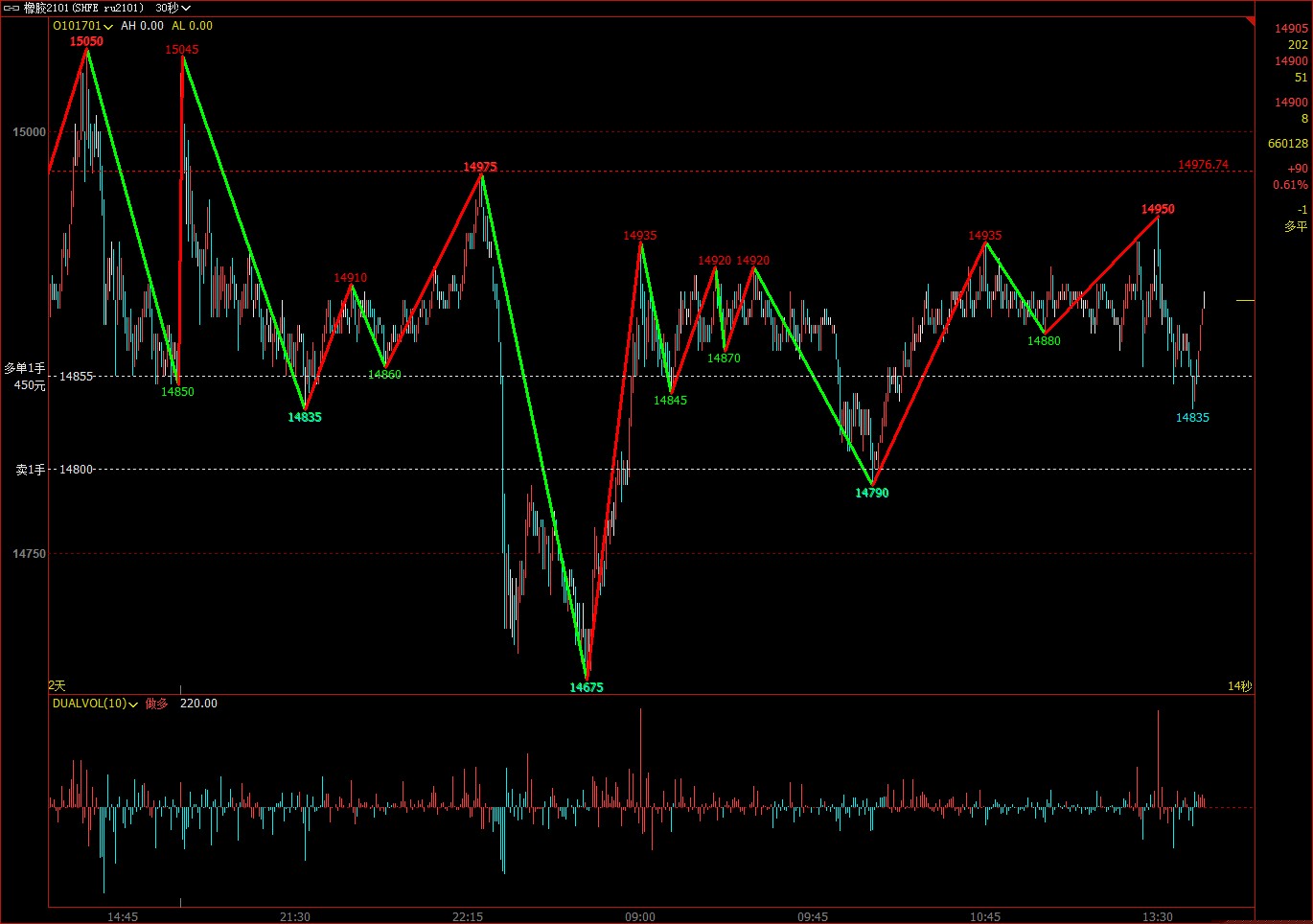Click the 卖1手 order line label
This screenshot has height=924, width=1313.
pyautogui.click(x=30, y=470)
